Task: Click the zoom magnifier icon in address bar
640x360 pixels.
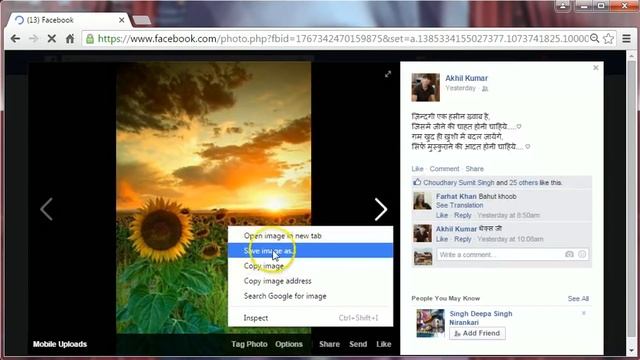Action: 595,38
